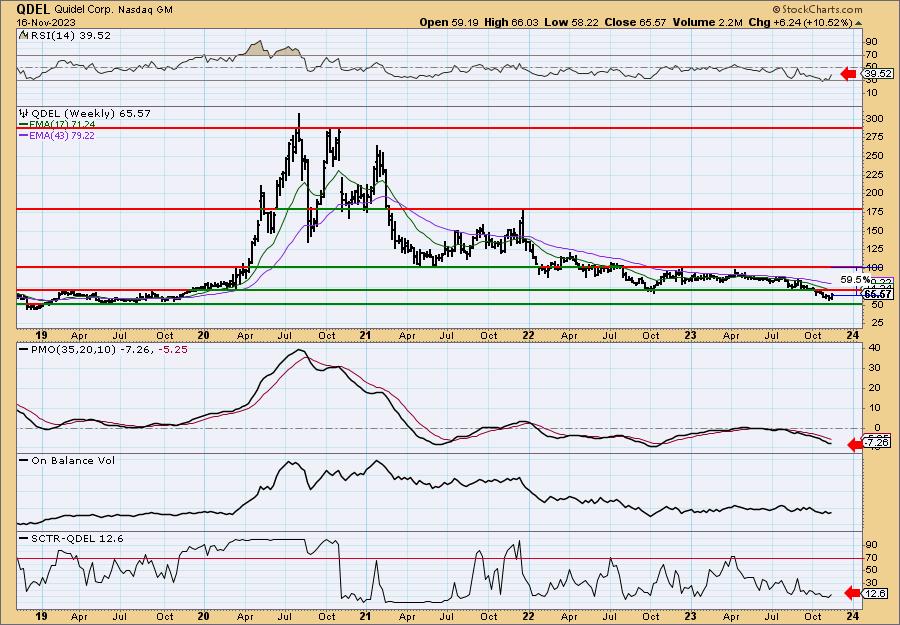Click the green EMA(17) legend line swatch

pyautogui.click(x=24, y=125)
